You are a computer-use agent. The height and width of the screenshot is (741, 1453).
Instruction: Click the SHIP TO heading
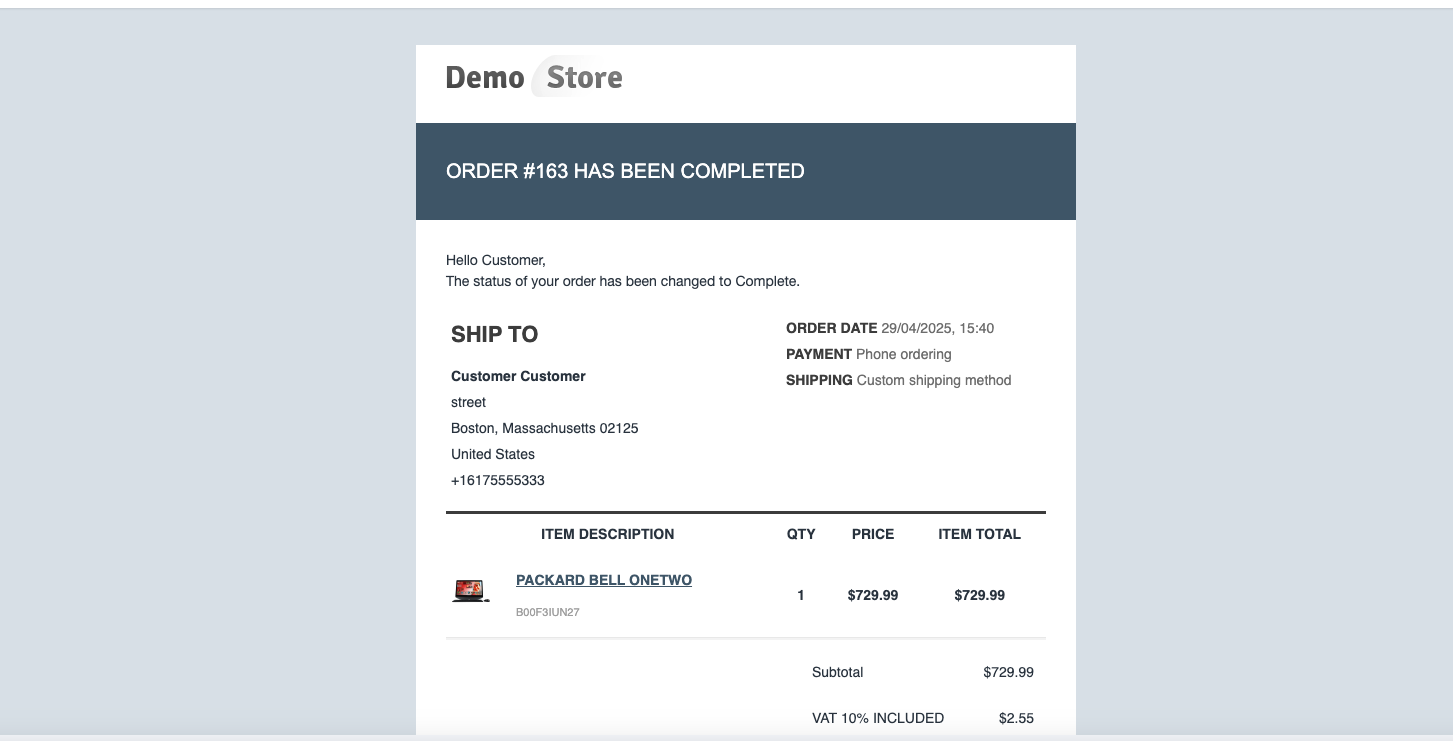(494, 334)
